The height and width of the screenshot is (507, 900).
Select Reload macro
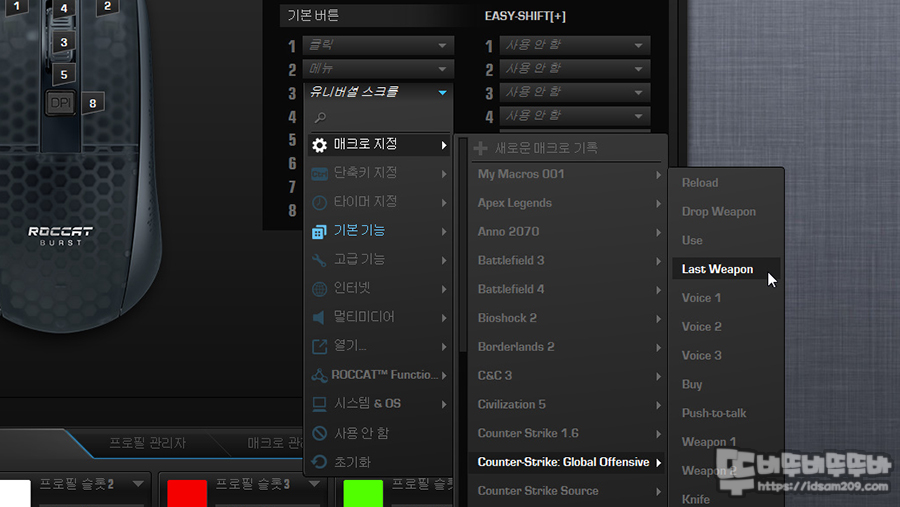[726, 183]
